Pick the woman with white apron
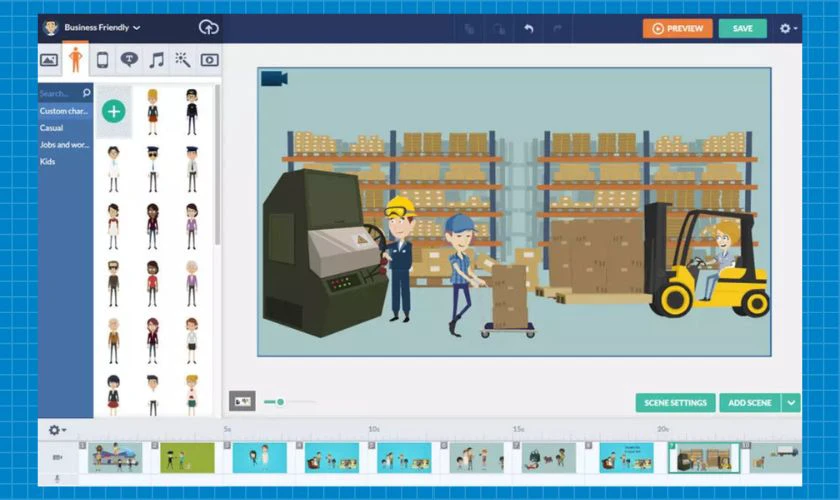Screen dimensions: 840x500 [113, 226]
